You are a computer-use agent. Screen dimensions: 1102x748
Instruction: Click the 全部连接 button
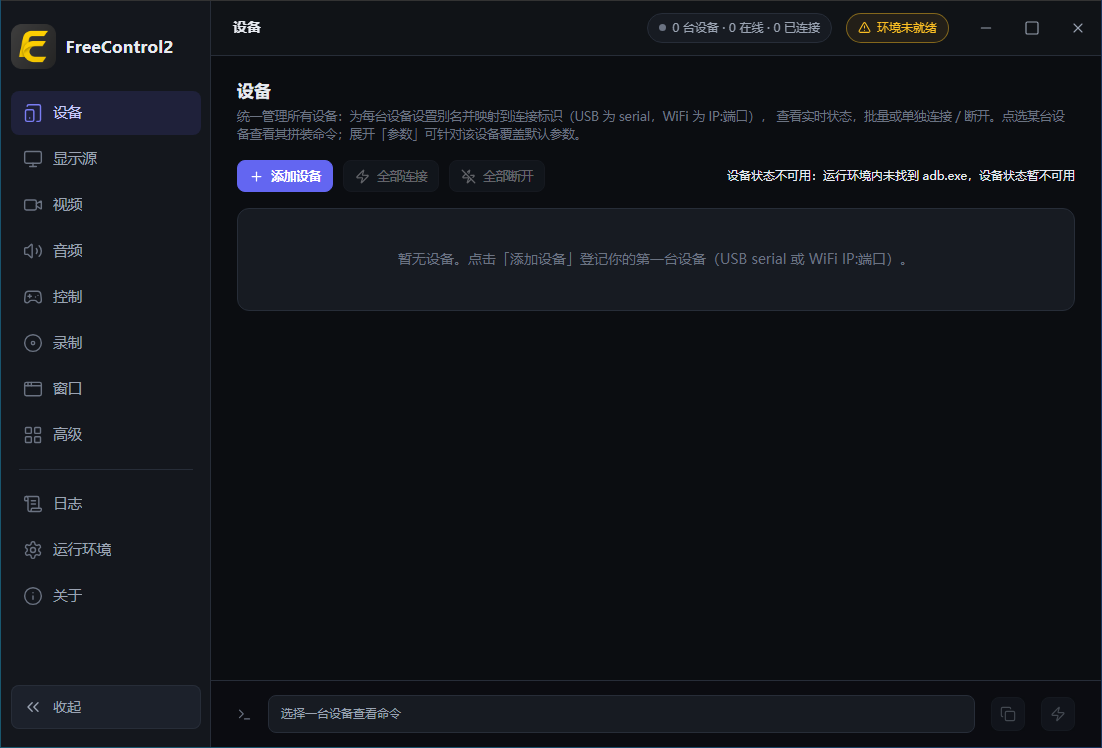coord(391,176)
